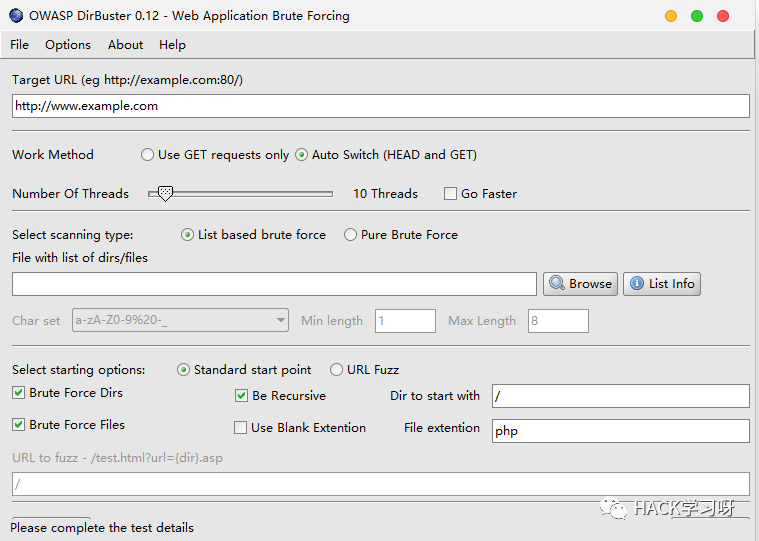
Task: Click the 'Select scanning type:' label
Action: coord(73,235)
